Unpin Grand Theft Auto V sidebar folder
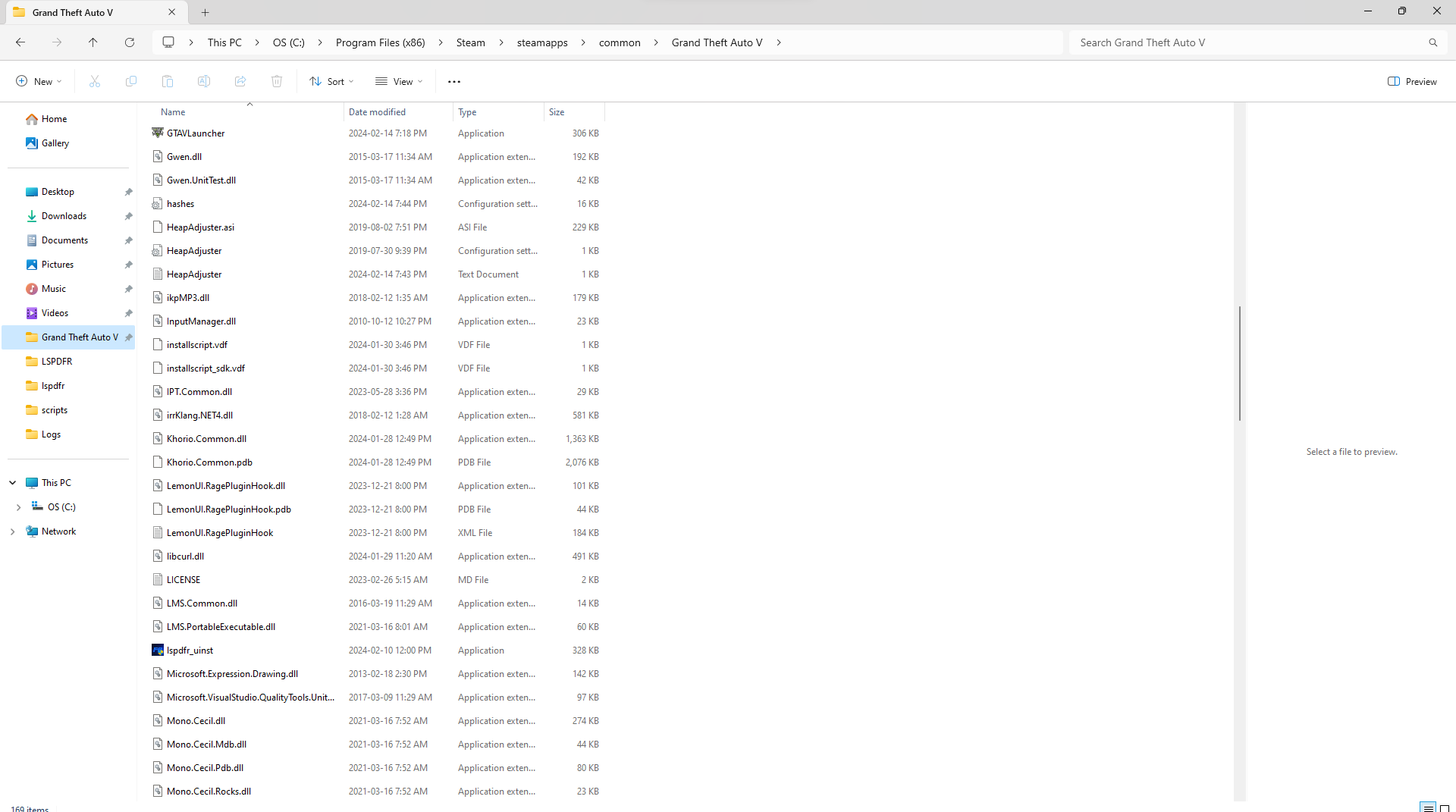The image size is (1456, 812). click(x=129, y=337)
